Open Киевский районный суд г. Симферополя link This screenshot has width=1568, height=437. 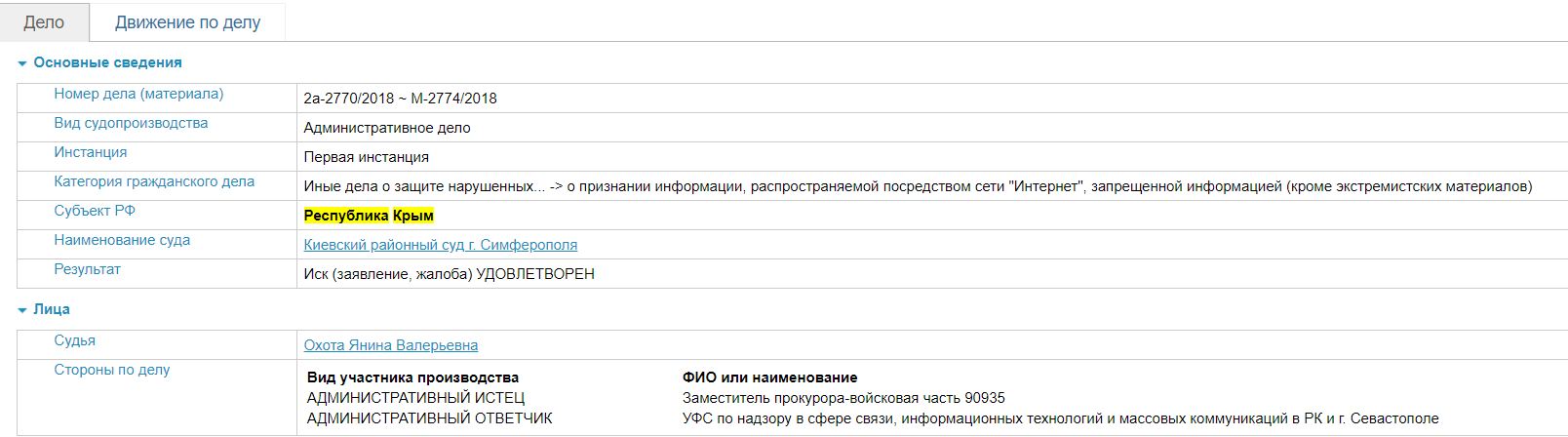[440, 245]
